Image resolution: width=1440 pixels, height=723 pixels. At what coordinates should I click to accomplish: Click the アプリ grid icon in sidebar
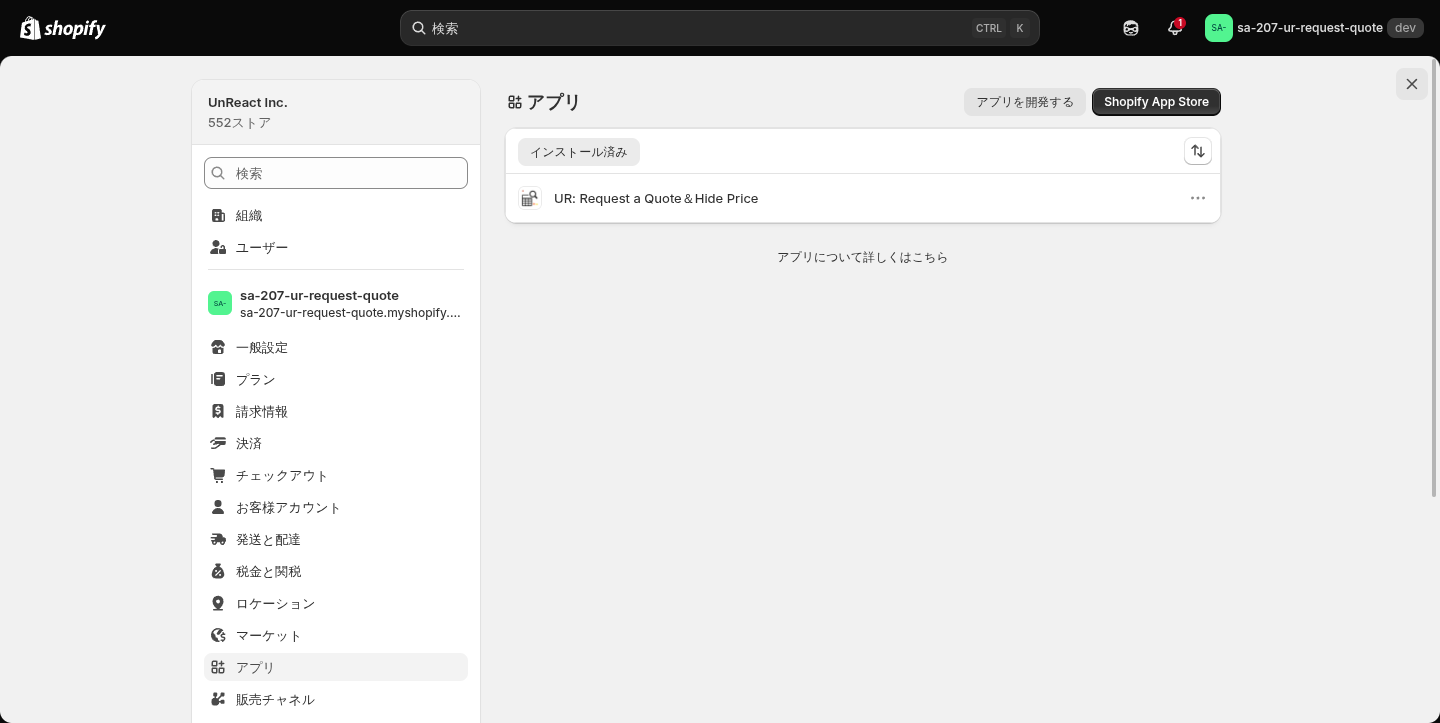pyautogui.click(x=218, y=667)
